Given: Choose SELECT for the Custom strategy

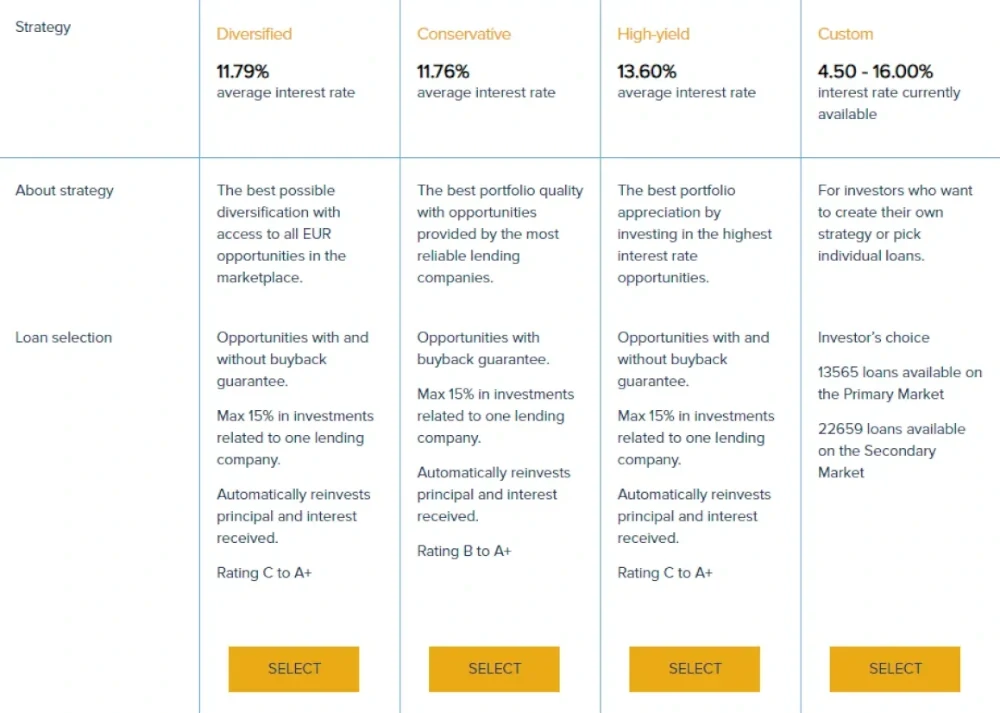Looking at the screenshot, I should 895,669.
